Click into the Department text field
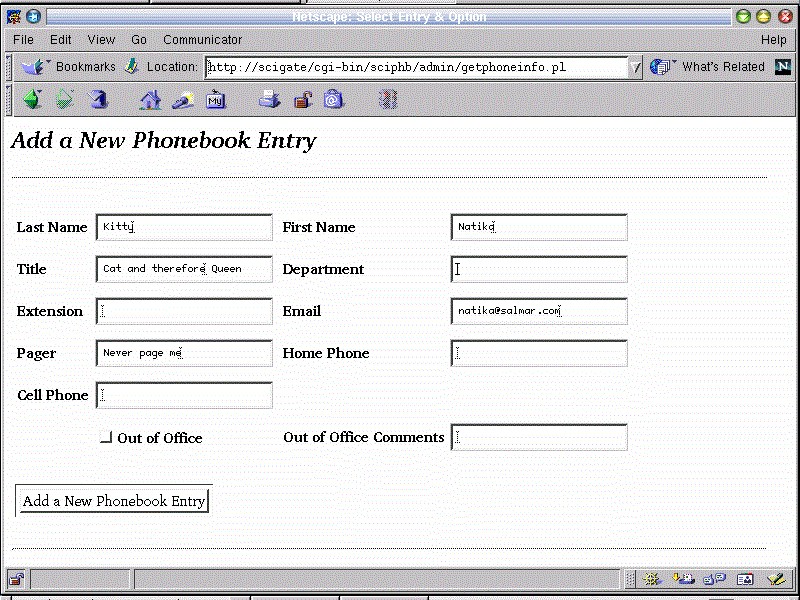The height and width of the screenshot is (600, 800). (x=539, y=269)
